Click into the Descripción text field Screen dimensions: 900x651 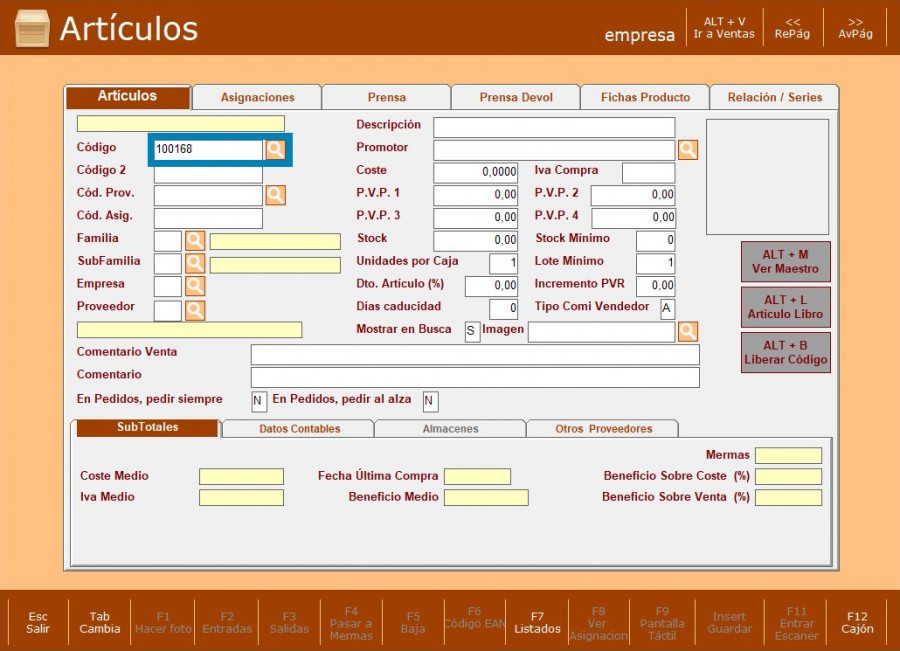click(x=553, y=127)
